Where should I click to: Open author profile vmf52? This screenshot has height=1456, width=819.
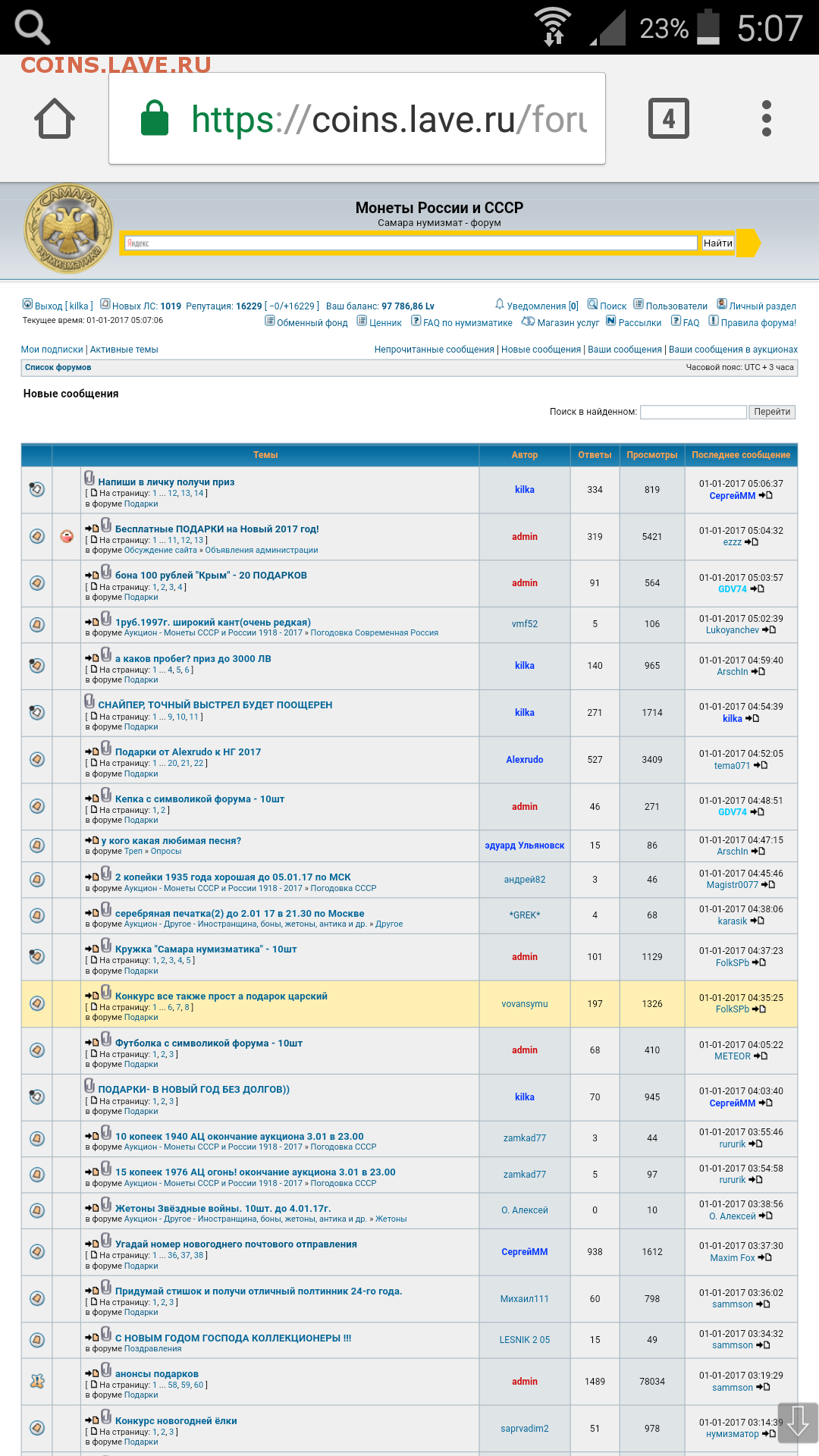coord(525,624)
